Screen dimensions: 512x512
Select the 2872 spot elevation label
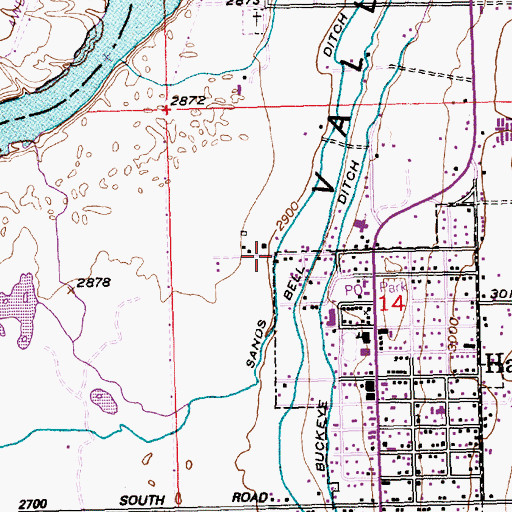(x=188, y=101)
